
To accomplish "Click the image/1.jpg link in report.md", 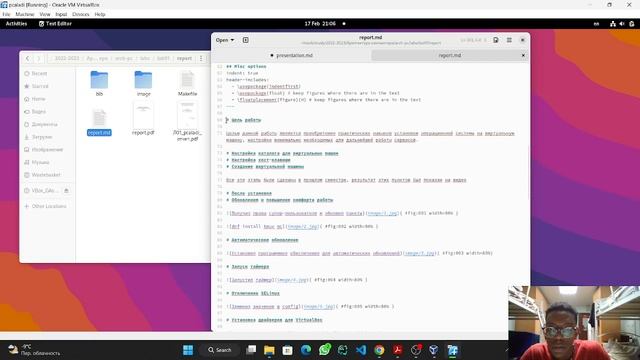I will [x=382, y=213].
